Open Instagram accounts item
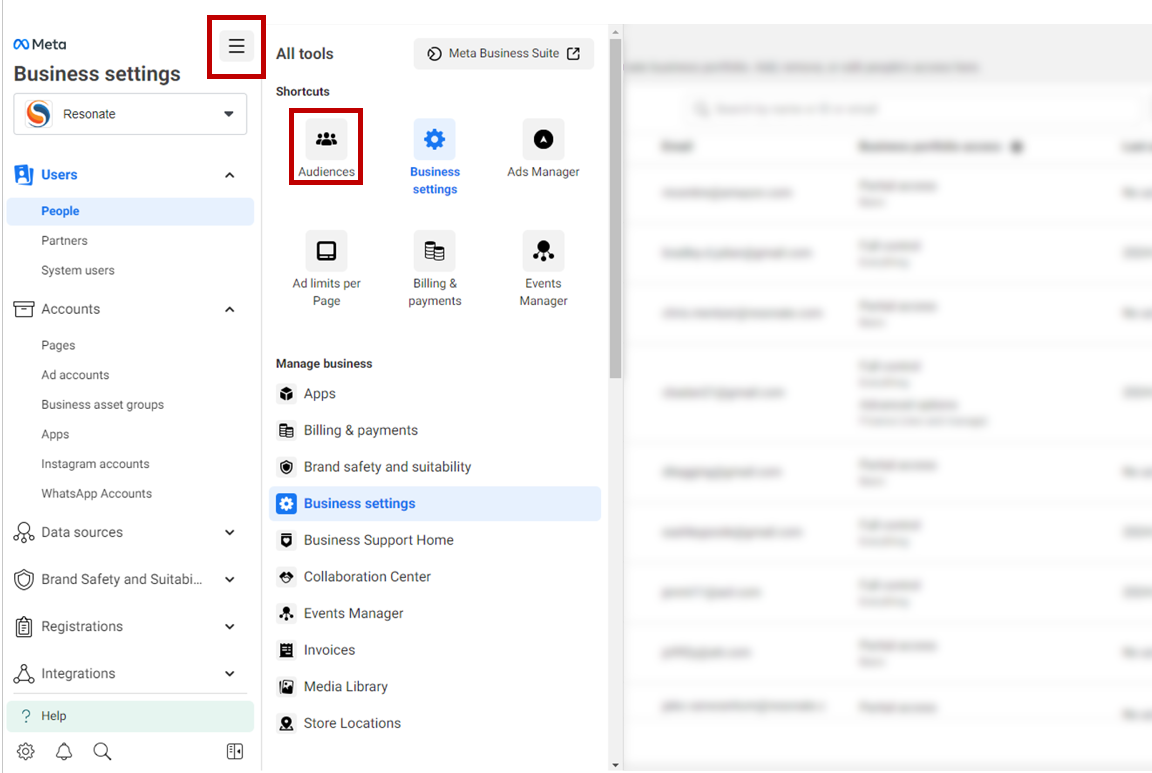The image size is (1152, 773). (95, 464)
